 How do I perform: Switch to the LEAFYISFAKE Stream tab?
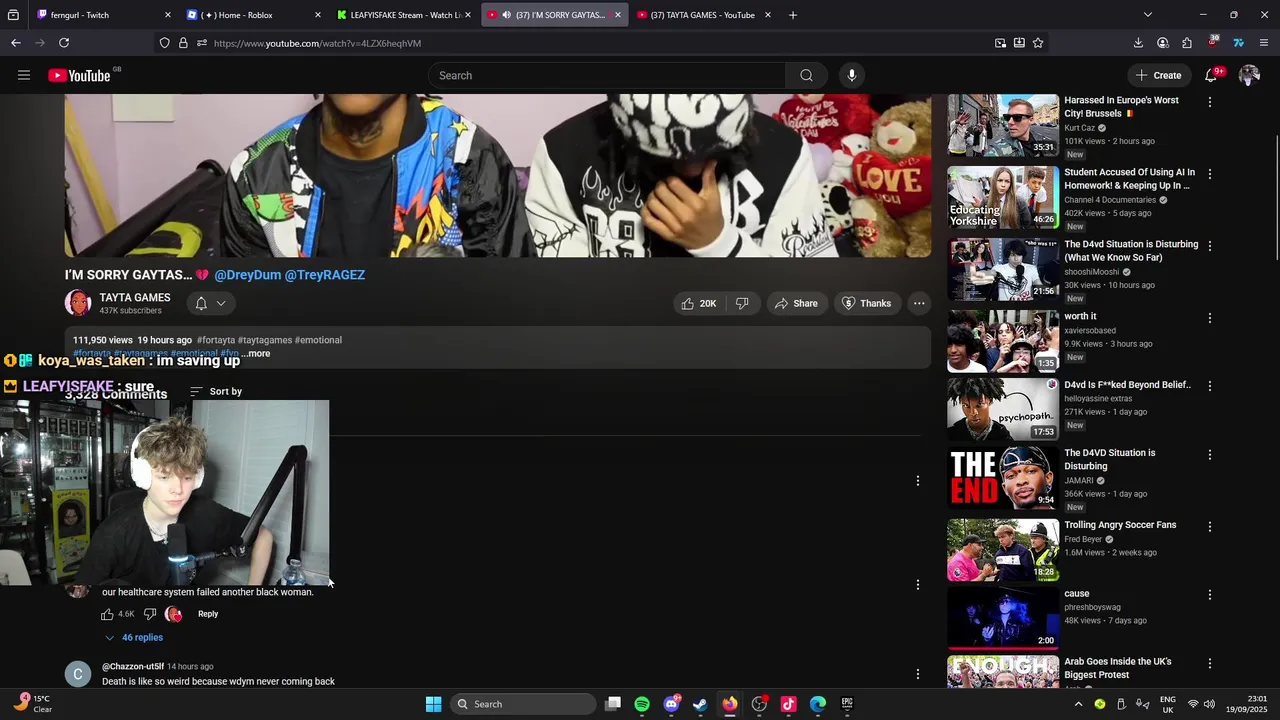[x=404, y=15]
